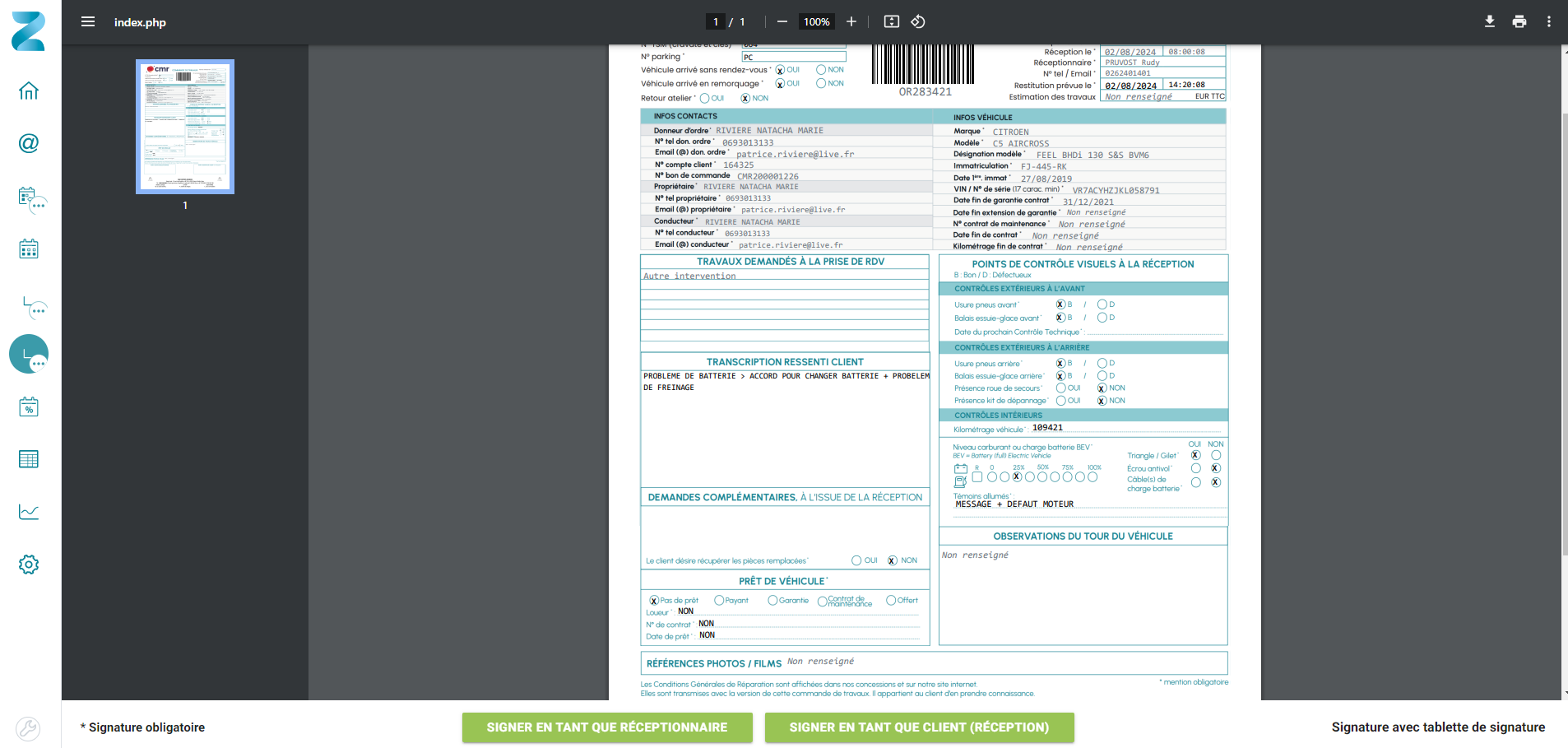
Task: Click Autre intervention work line
Action: pyautogui.click(x=689, y=276)
